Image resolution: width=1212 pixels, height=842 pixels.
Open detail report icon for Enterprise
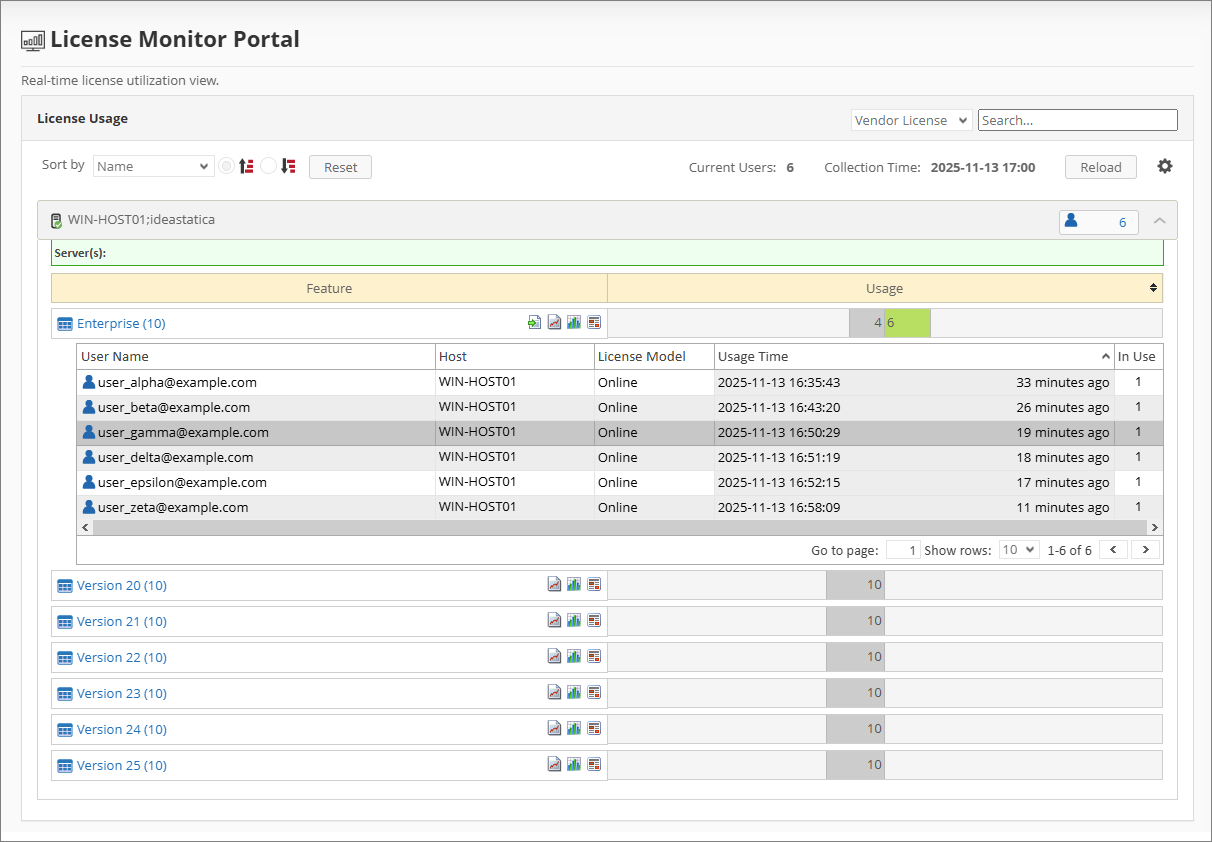point(594,322)
